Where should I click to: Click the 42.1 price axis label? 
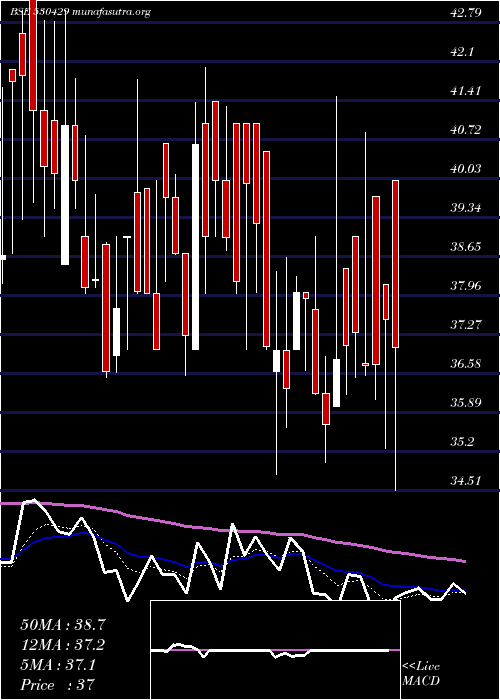coord(462,52)
